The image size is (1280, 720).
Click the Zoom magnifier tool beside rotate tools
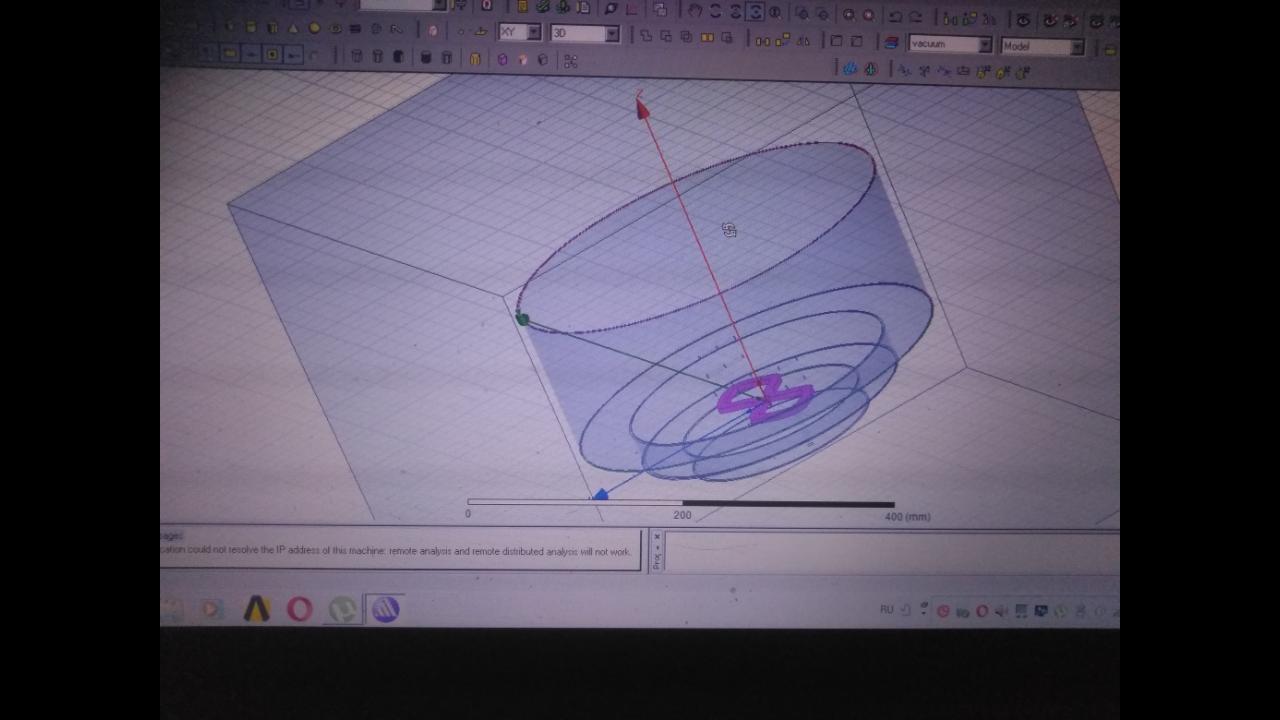tap(775, 12)
